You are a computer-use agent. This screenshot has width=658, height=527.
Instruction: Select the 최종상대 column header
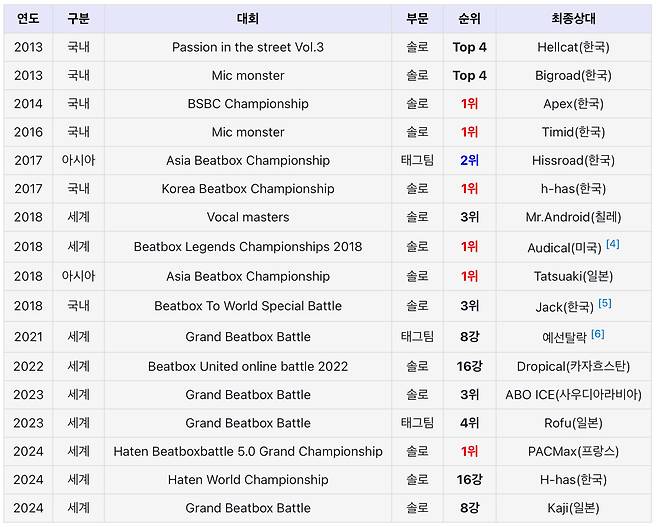573,18
